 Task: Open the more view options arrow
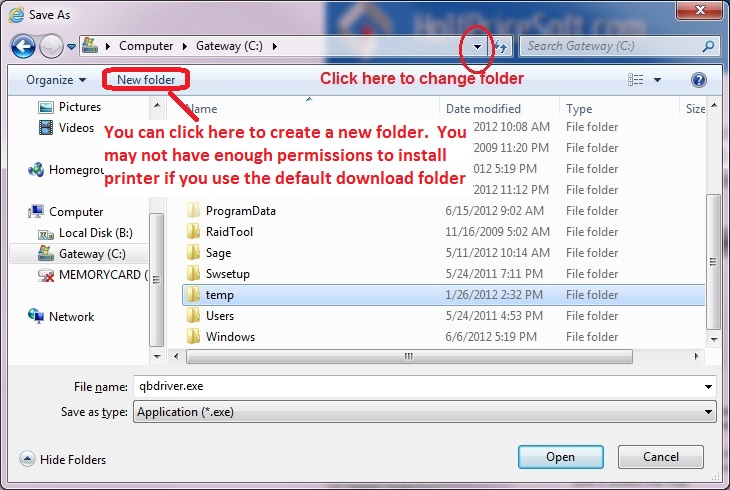(657, 80)
